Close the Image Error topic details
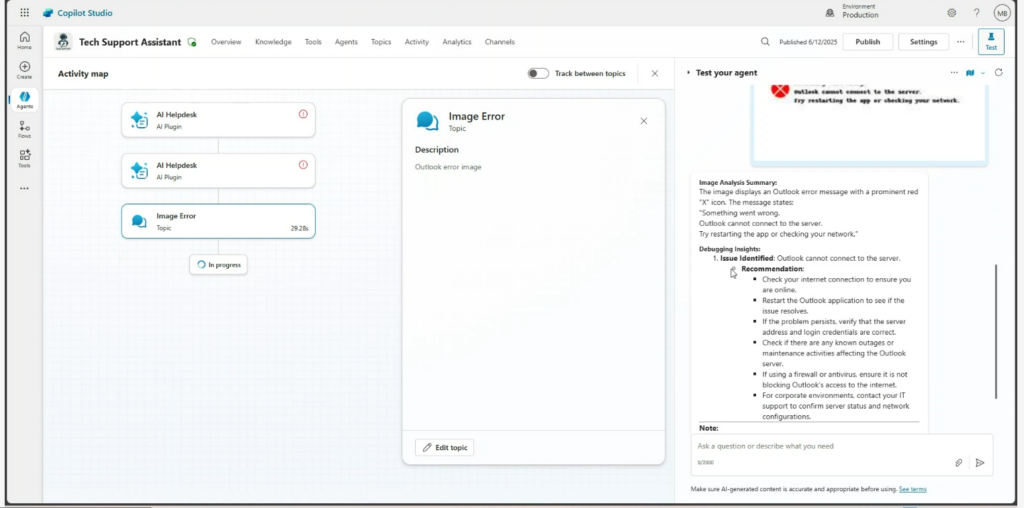 coord(643,121)
